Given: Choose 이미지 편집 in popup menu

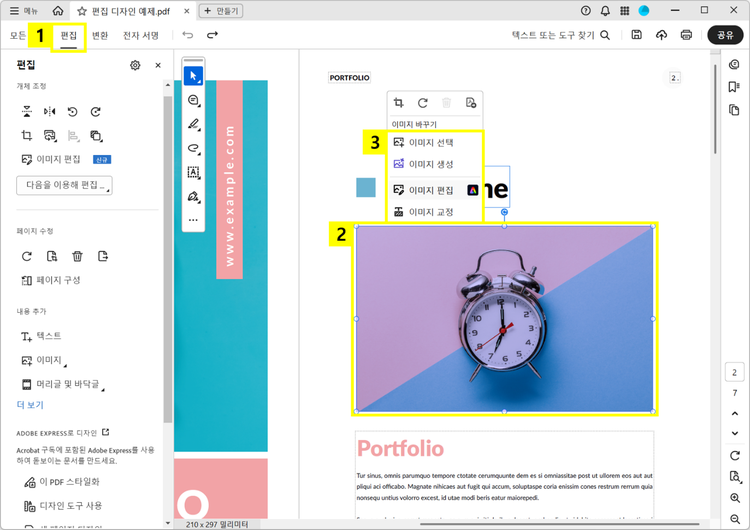Looking at the screenshot, I should 435,190.
